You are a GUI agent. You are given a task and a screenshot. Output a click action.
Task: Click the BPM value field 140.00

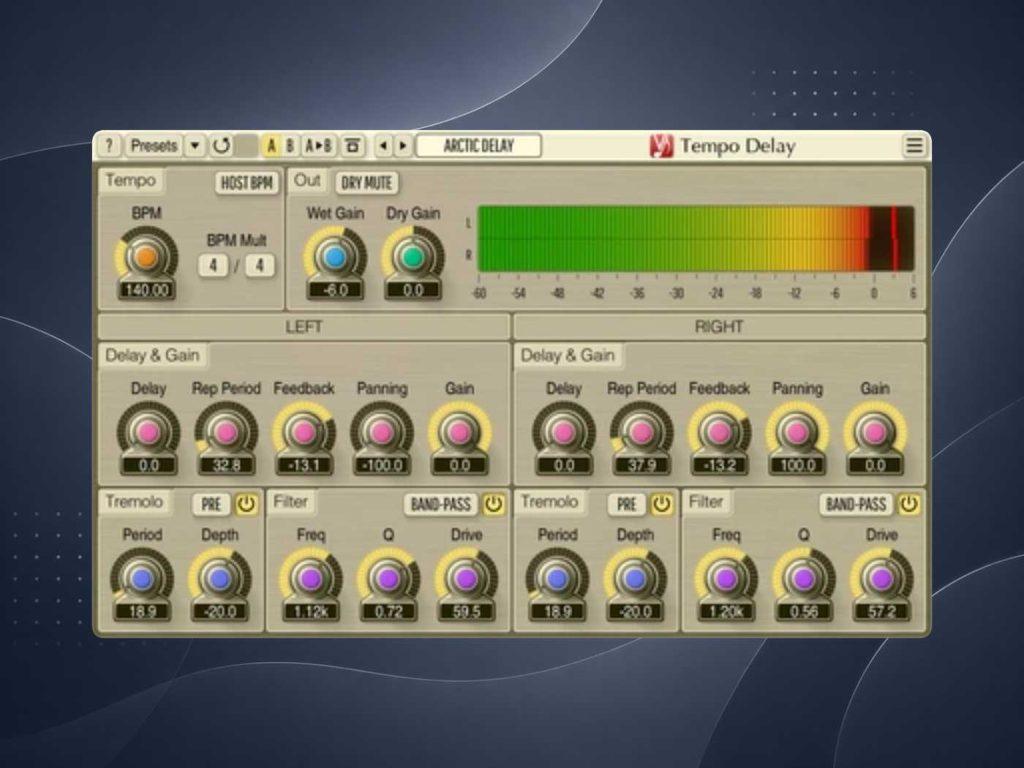pos(146,290)
